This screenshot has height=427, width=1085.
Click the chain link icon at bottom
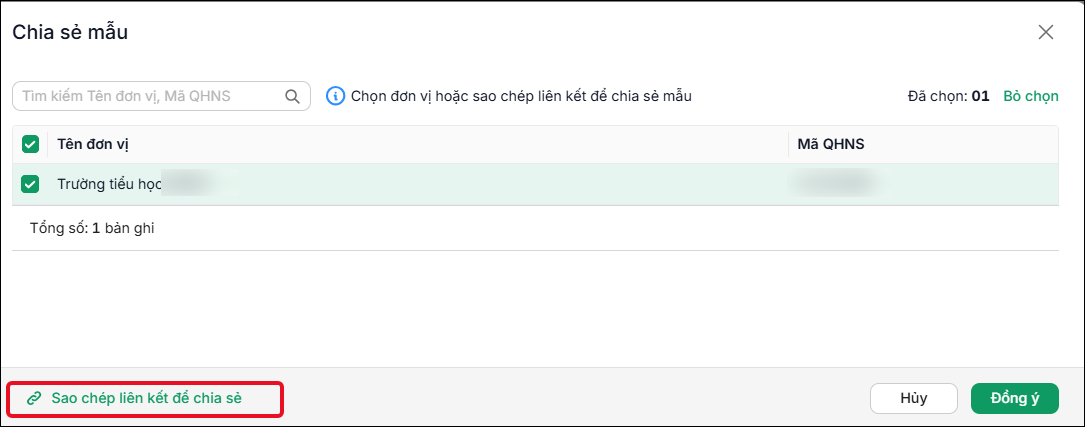coord(33,398)
